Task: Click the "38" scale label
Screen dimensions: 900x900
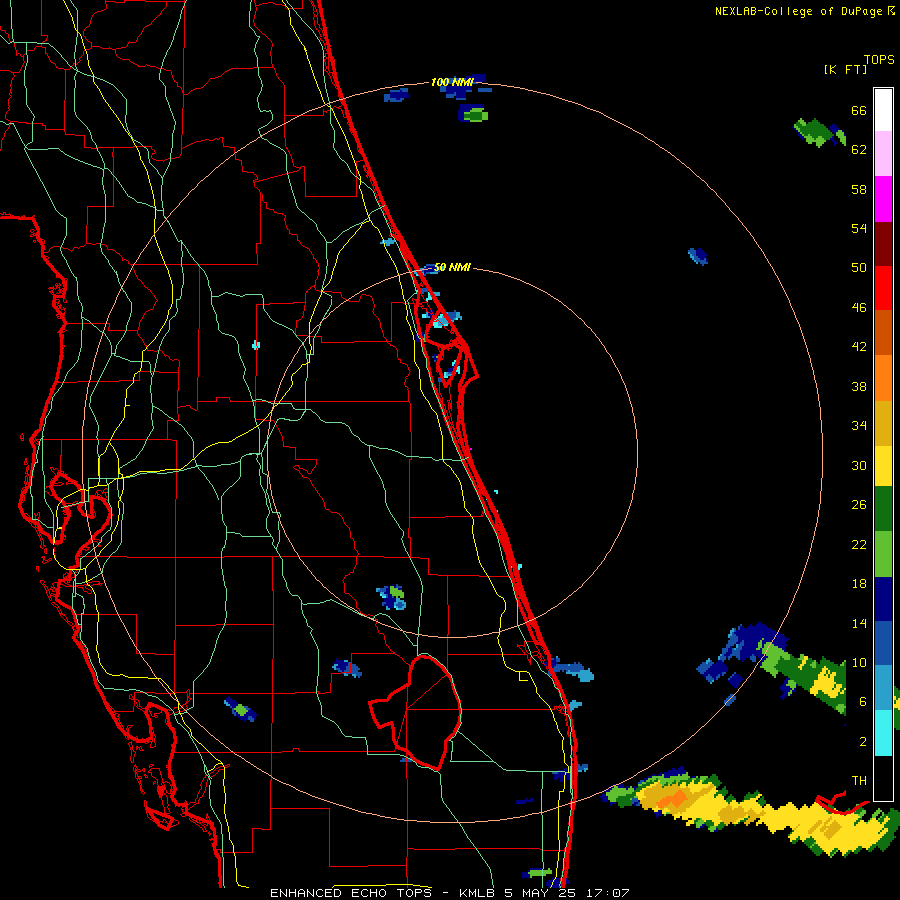Action: tap(859, 387)
